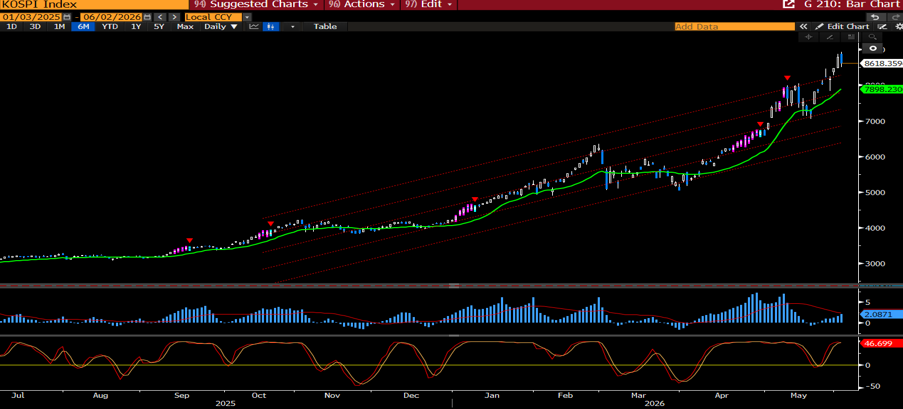Click the red signal marker near January

[475, 199]
